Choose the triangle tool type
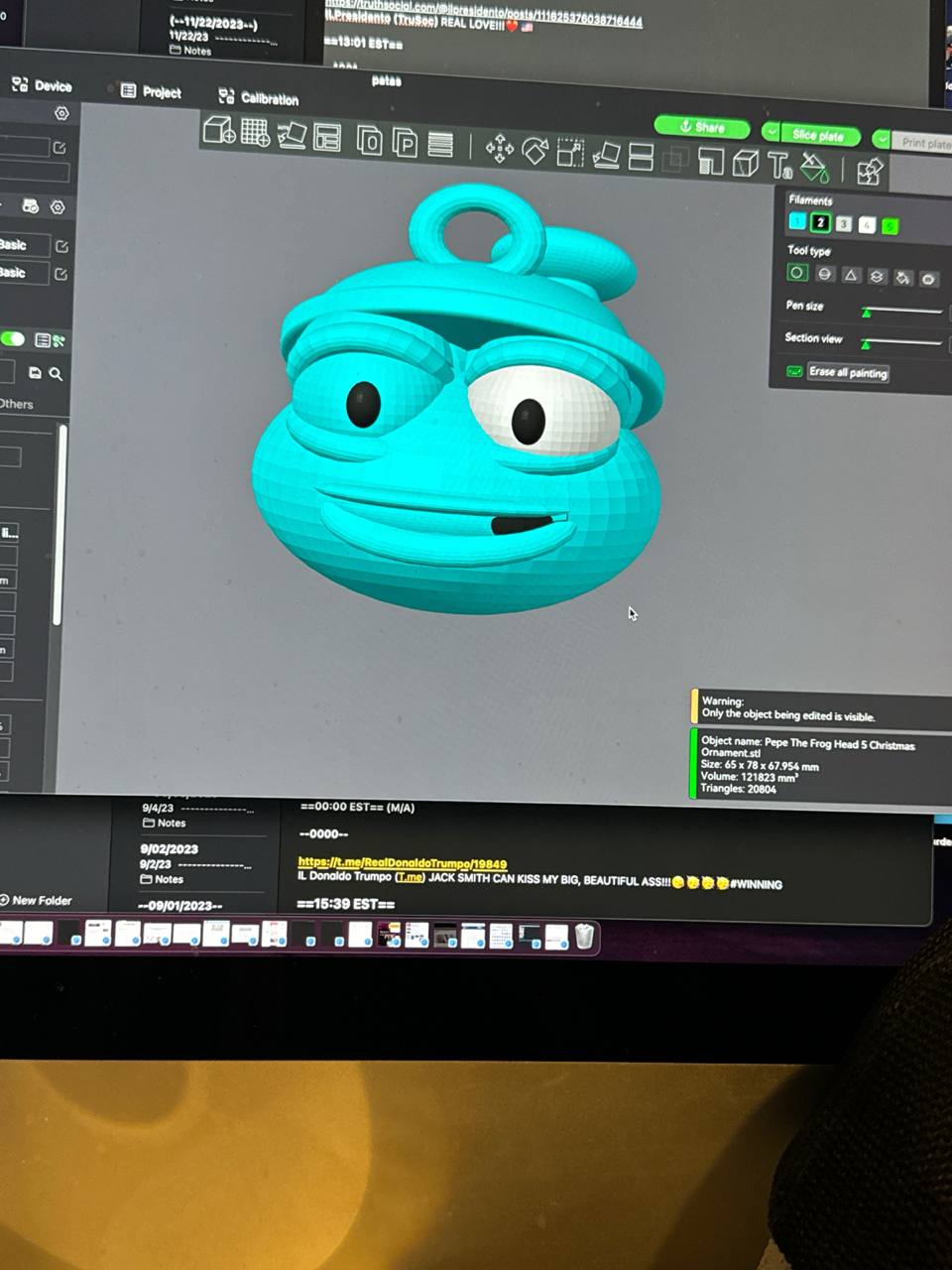The image size is (952, 1270). click(851, 276)
